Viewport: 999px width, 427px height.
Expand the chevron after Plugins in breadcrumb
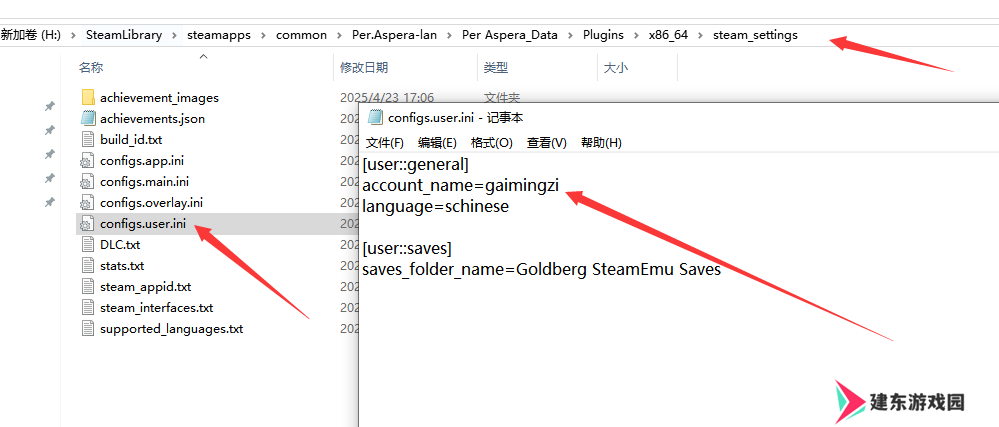pos(636,36)
